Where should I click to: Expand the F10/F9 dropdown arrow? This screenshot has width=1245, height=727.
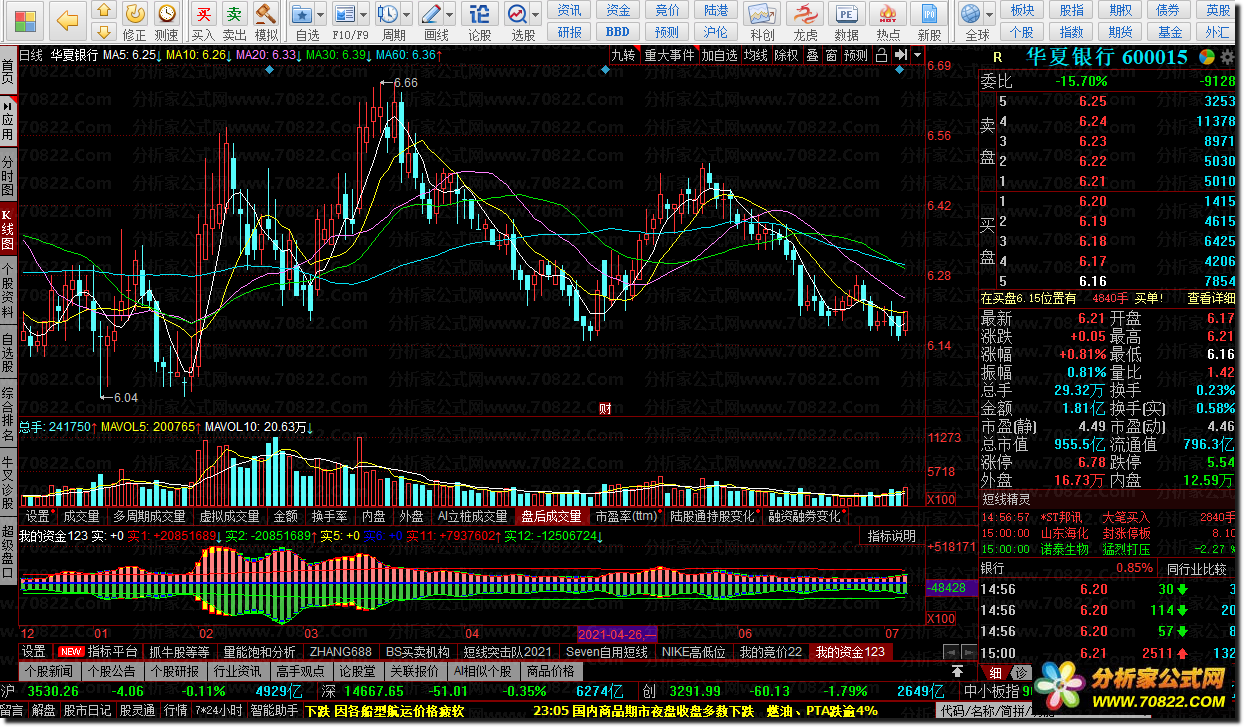coord(364,14)
